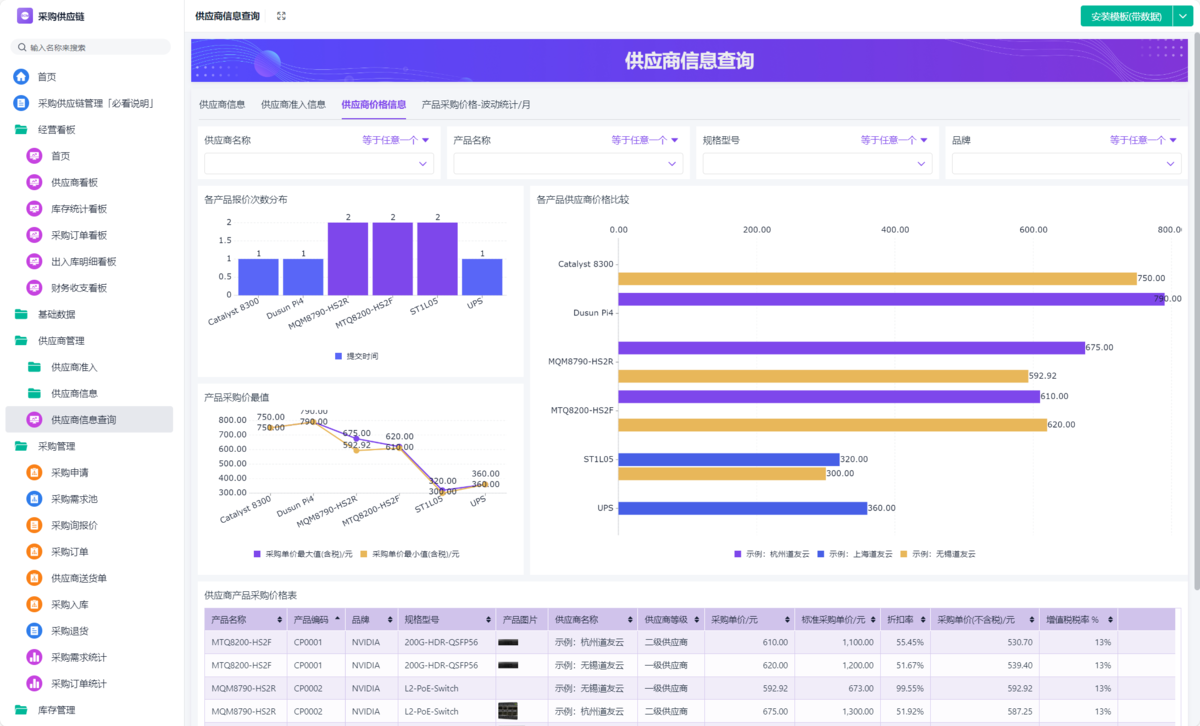Open the 采购申请 sidebar icon
The height and width of the screenshot is (726, 1200).
tap(34, 473)
